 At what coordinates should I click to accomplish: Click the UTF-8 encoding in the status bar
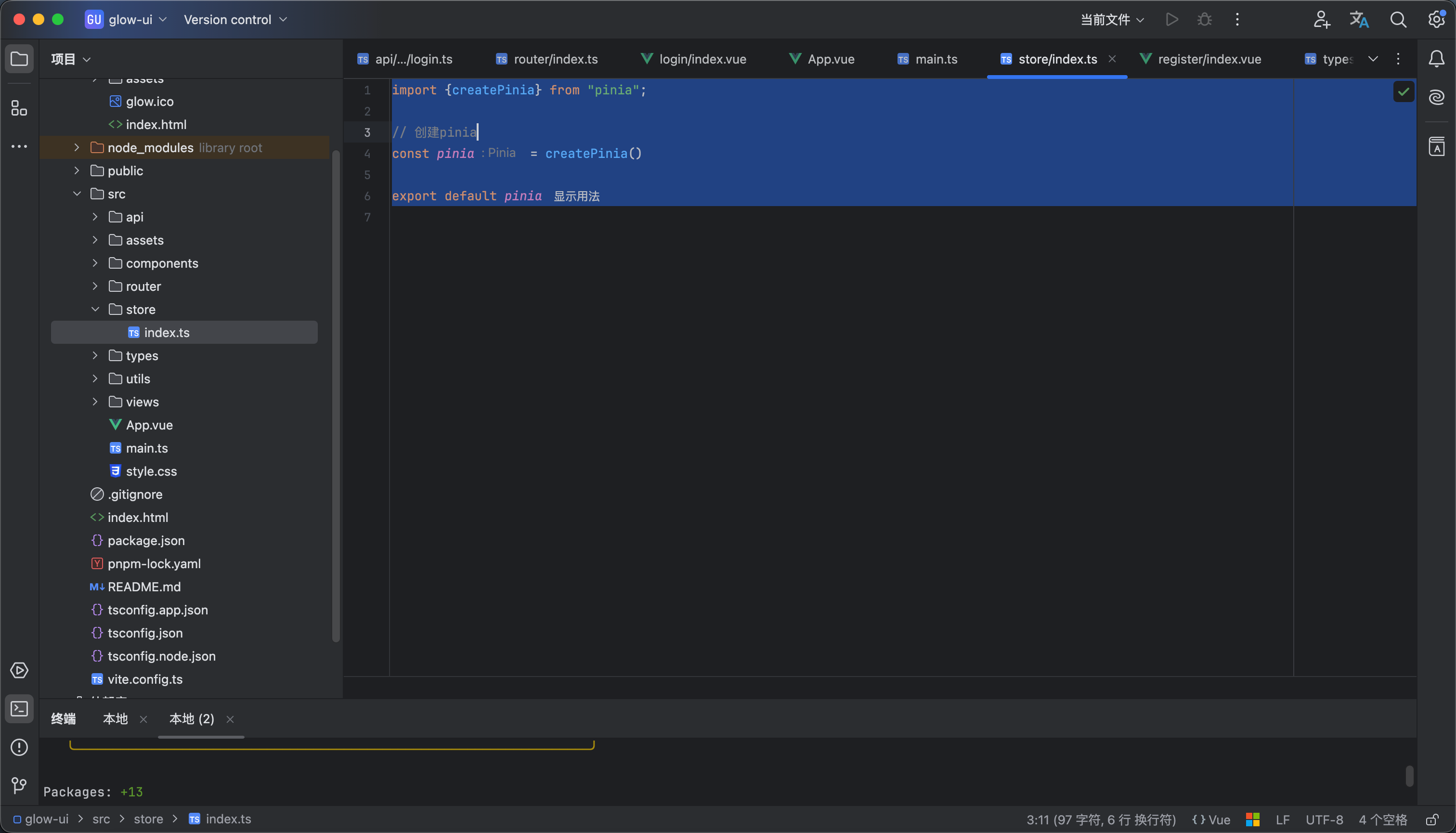pyautogui.click(x=1324, y=820)
